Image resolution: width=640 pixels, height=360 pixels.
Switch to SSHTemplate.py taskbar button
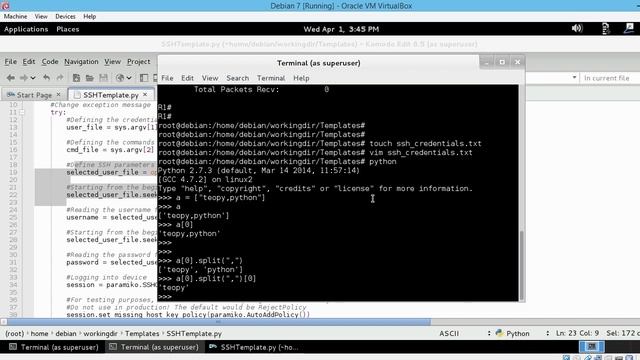point(254,347)
